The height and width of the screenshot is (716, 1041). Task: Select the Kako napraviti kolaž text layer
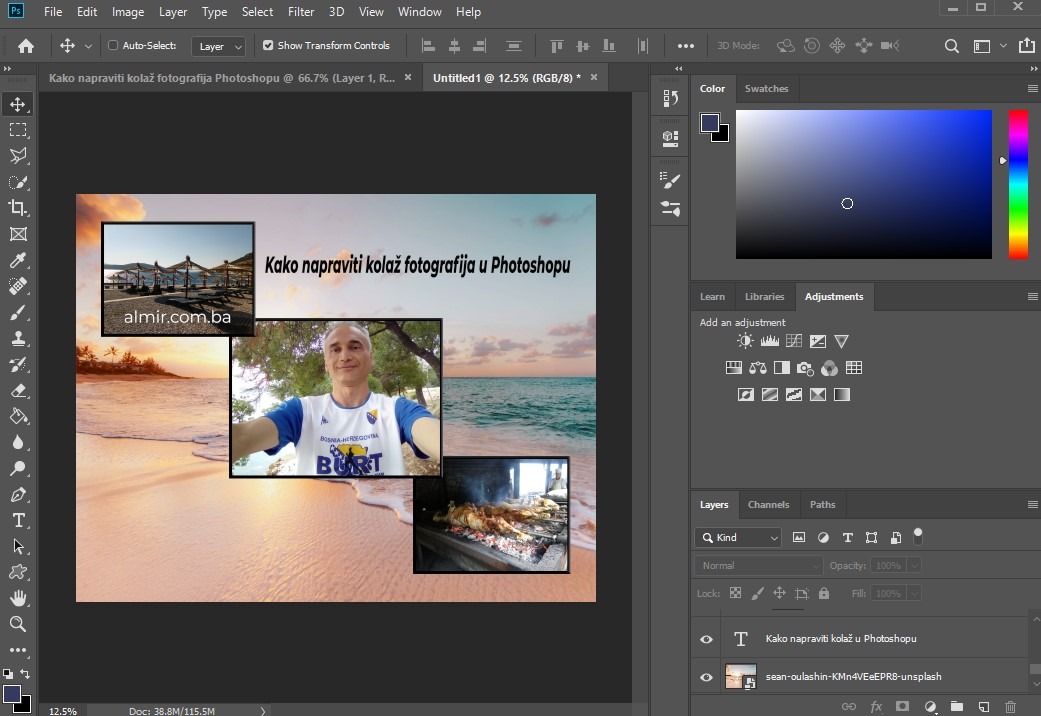(840, 639)
